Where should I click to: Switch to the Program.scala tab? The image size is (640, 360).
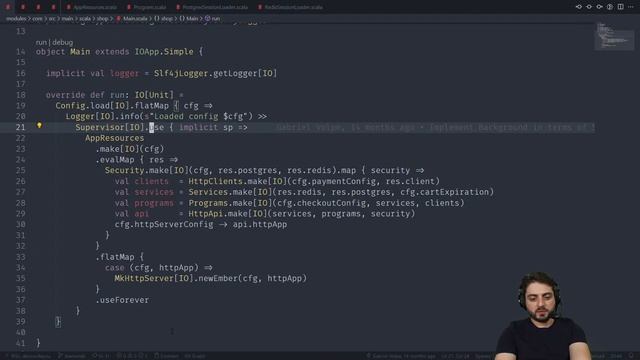click(x=147, y=7)
